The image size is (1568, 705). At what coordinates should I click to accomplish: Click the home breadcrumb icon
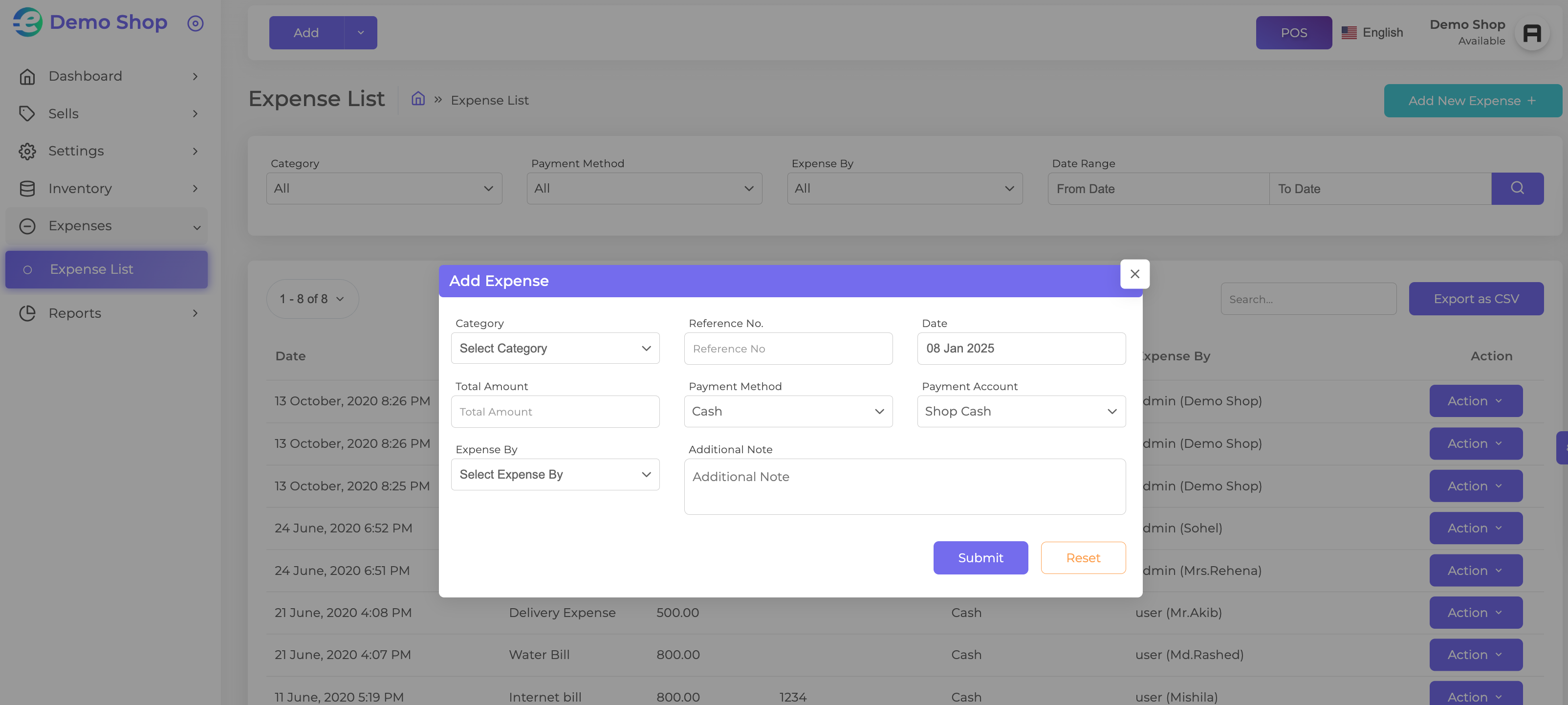417,99
